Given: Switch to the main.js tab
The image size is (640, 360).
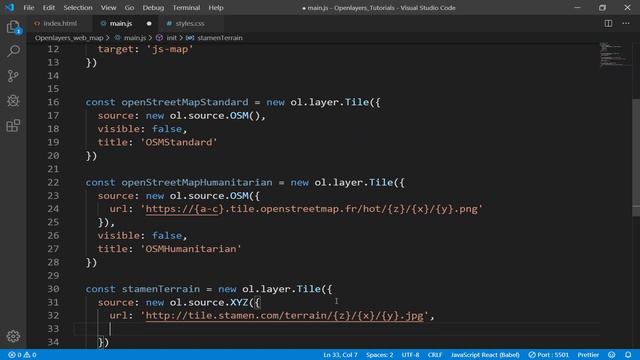Looking at the screenshot, I should tap(121, 24).
